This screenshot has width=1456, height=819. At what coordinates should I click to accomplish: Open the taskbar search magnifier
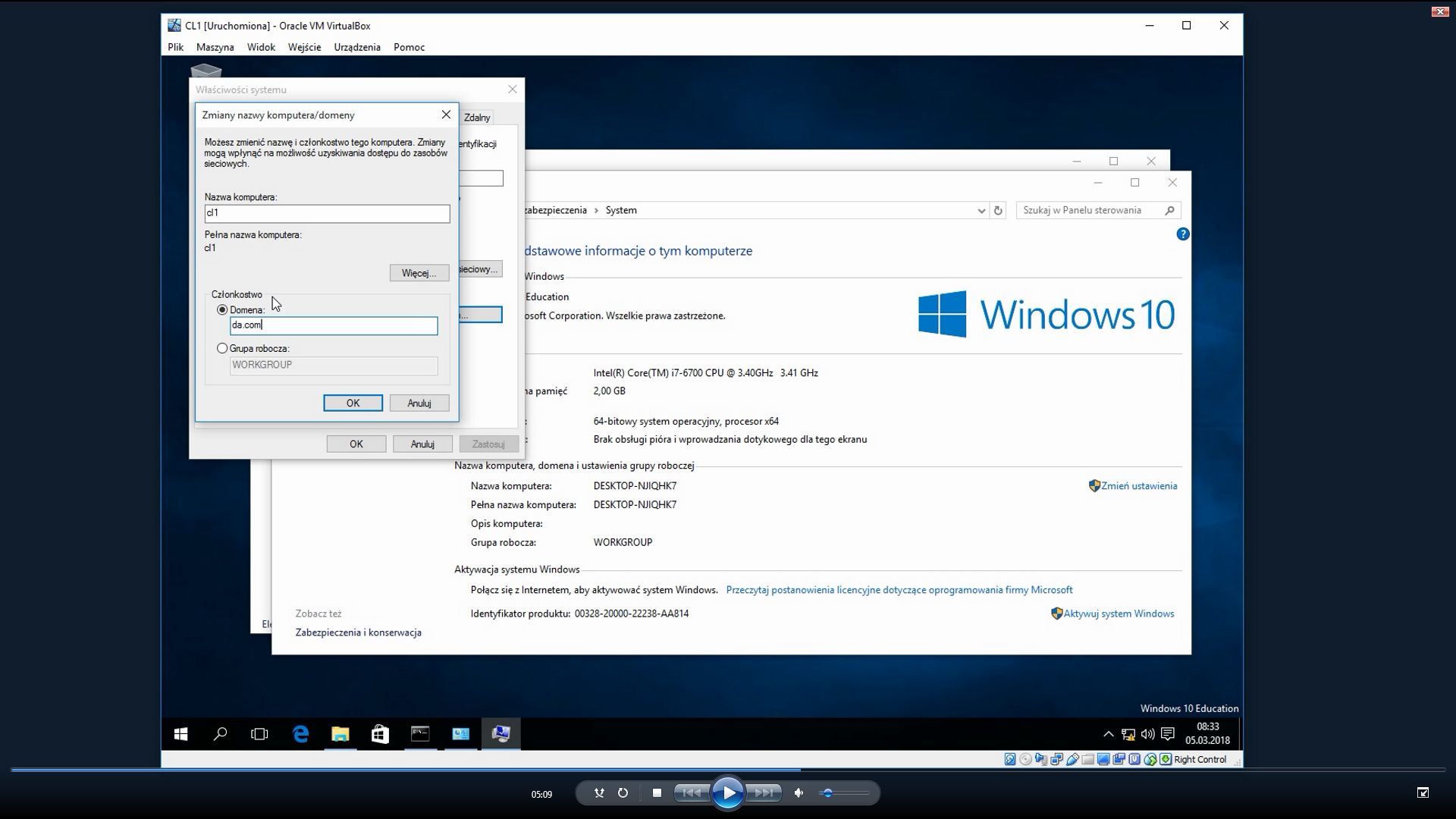pyautogui.click(x=220, y=734)
